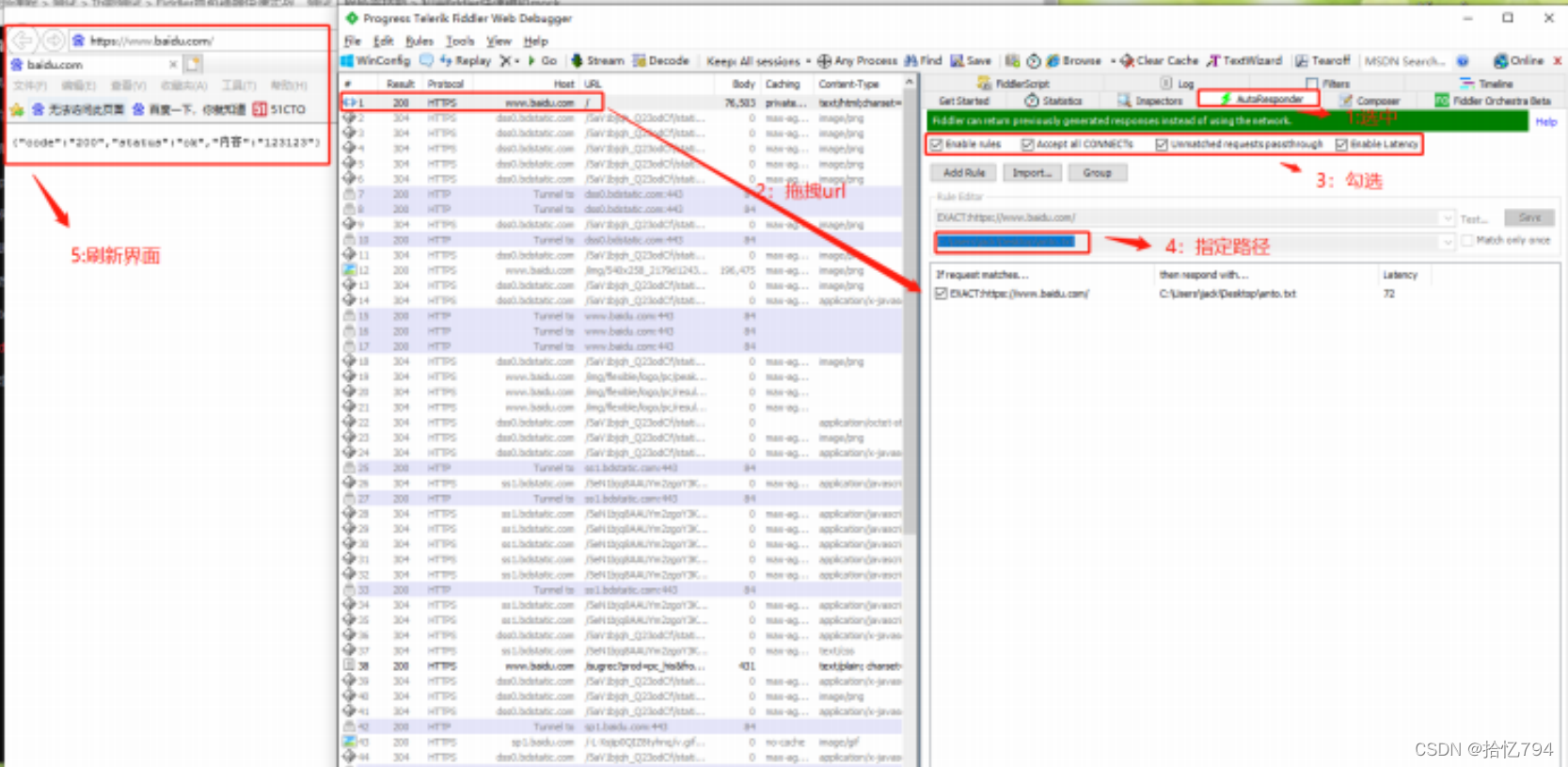Open the File menu in Fiddler
The width and height of the screenshot is (1568, 767).
tap(353, 41)
